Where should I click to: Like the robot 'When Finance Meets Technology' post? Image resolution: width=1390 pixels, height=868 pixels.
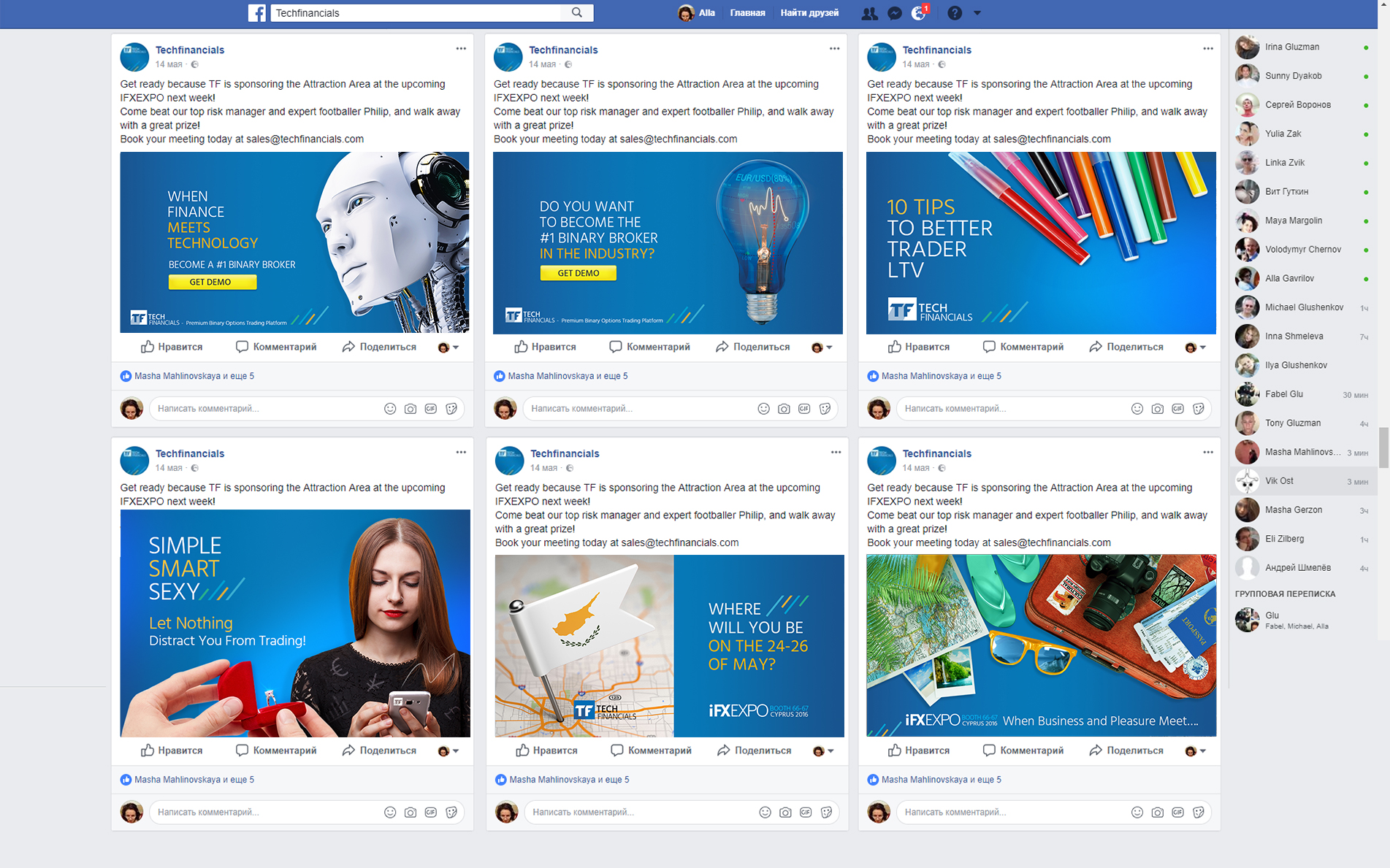click(172, 347)
